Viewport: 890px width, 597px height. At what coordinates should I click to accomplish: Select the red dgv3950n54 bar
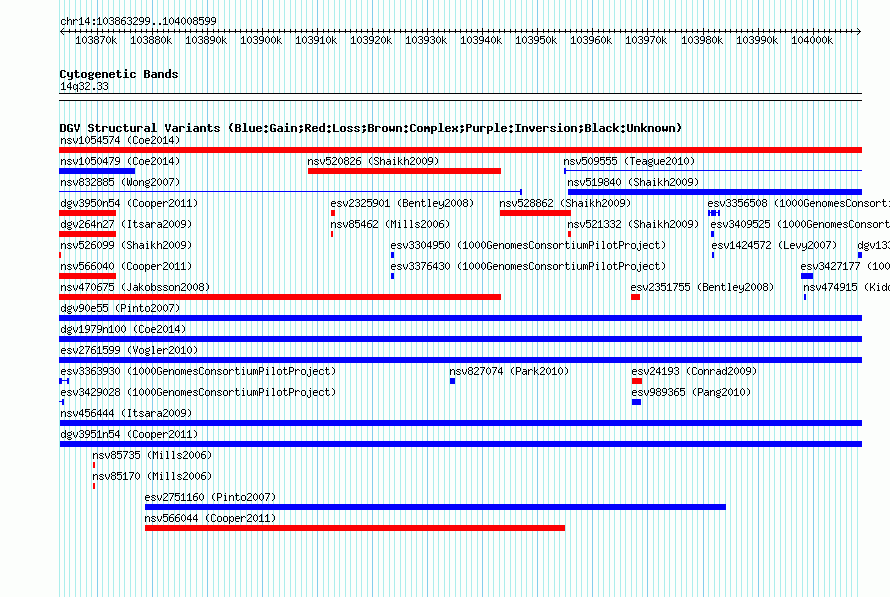click(x=87, y=213)
